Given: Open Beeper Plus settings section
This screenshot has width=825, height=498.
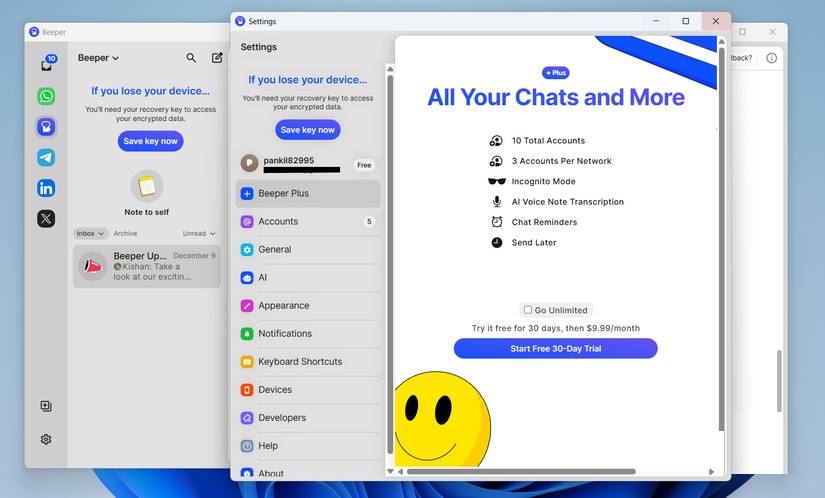Looking at the screenshot, I should [308, 194].
